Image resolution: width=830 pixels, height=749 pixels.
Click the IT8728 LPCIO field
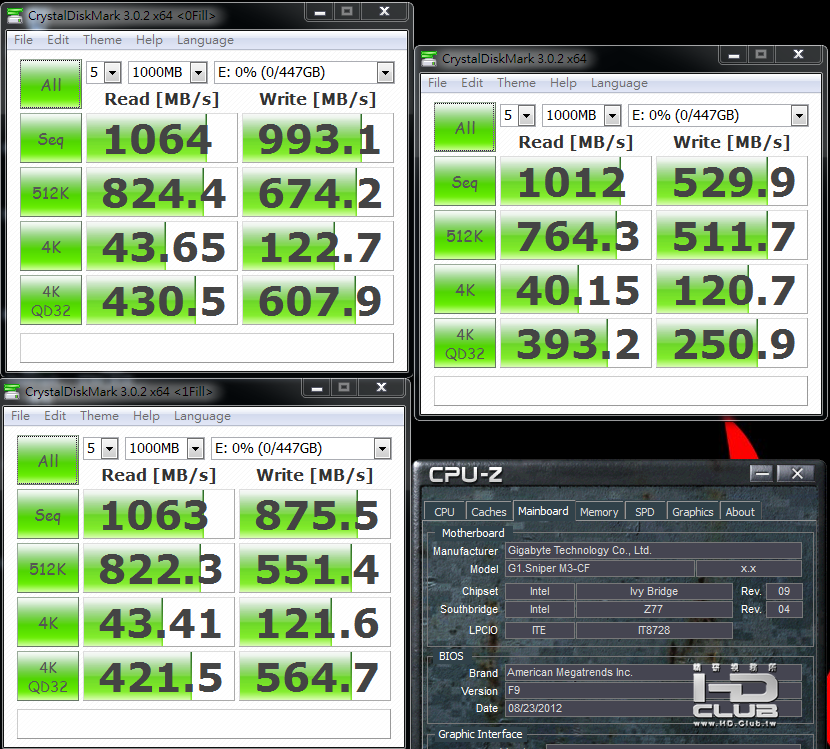pyautogui.click(x=654, y=630)
